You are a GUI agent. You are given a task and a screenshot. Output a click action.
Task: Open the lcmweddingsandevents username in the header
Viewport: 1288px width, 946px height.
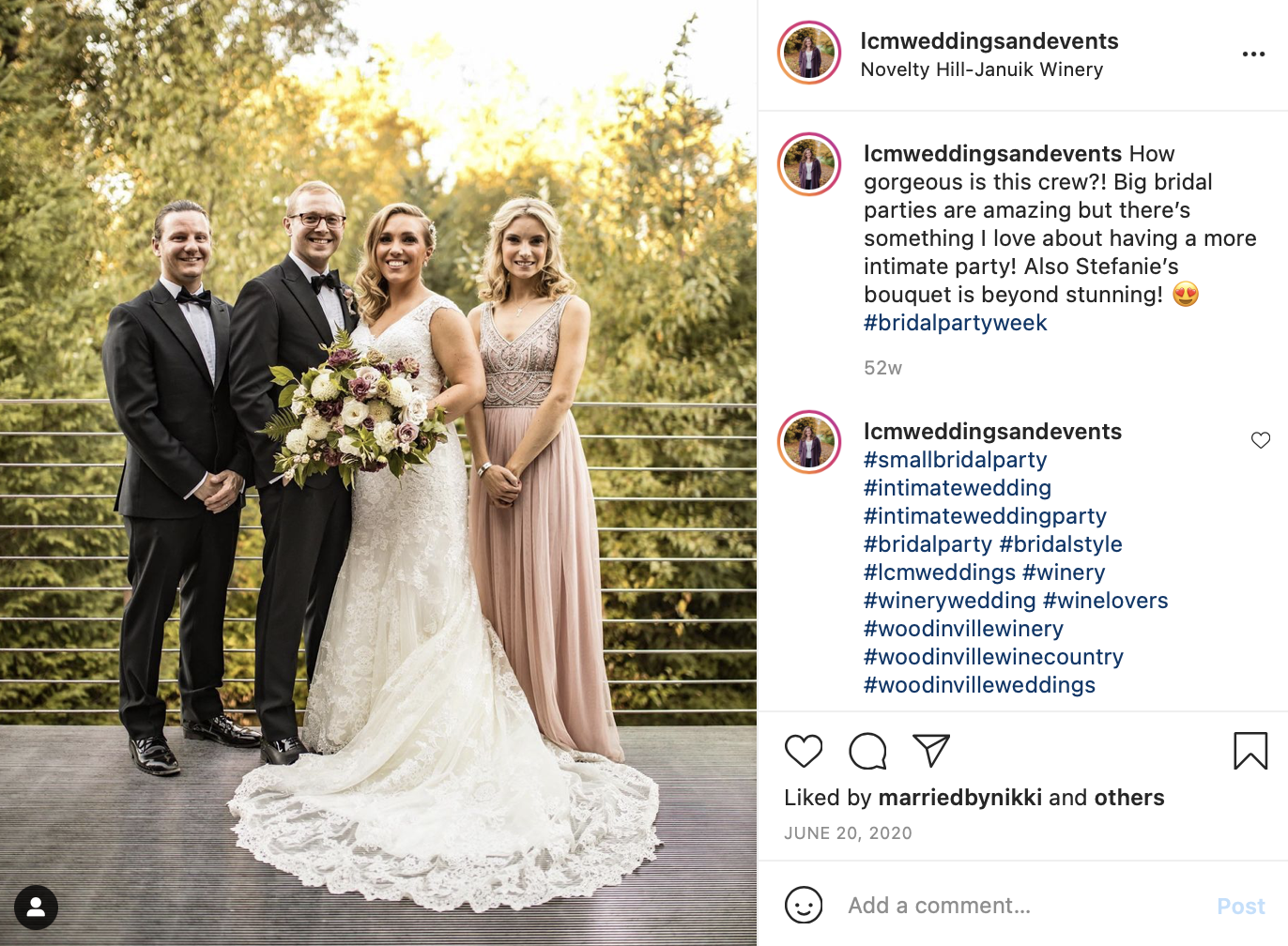tap(989, 41)
